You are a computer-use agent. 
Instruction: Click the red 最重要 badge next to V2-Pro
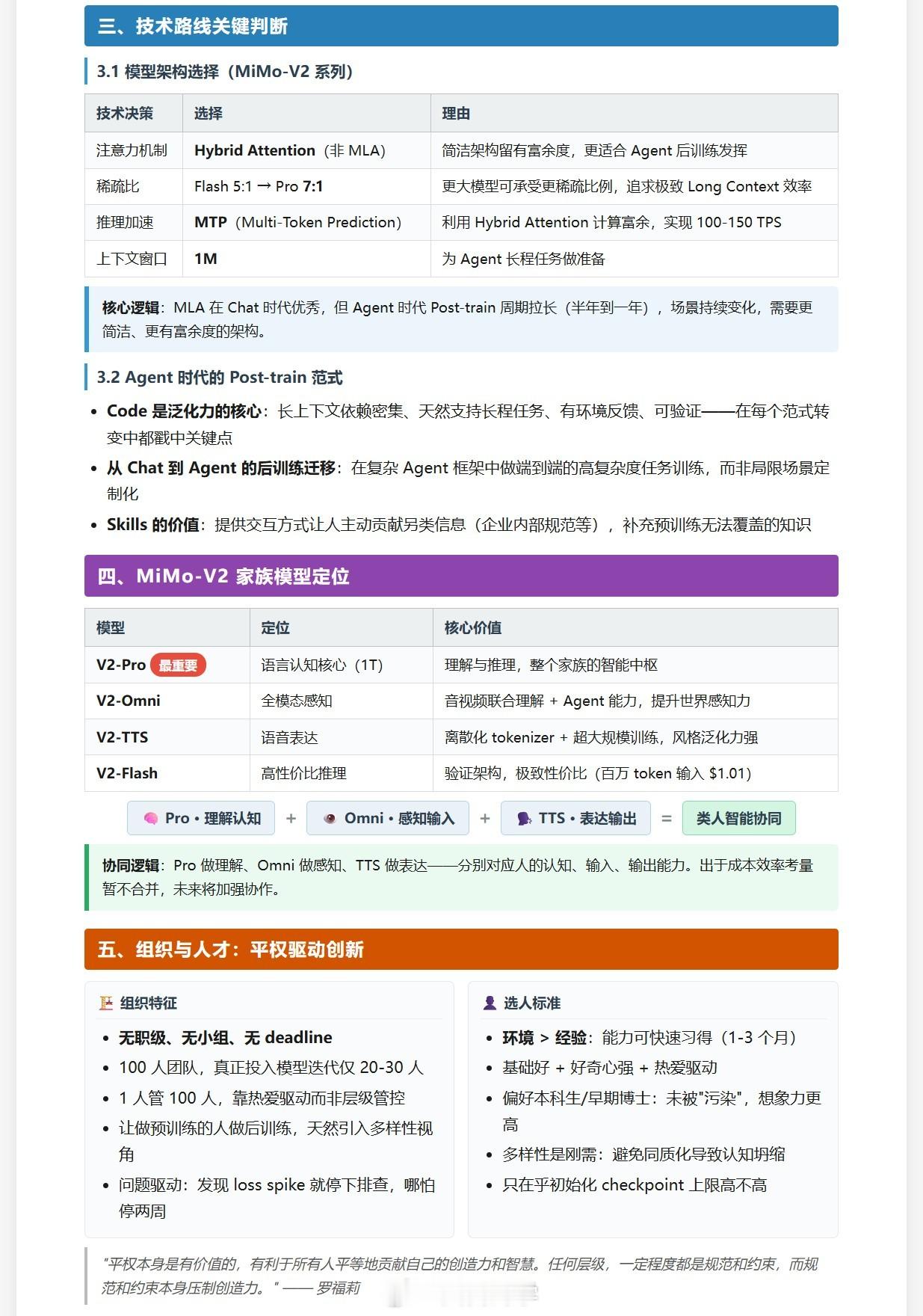pos(178,665)
